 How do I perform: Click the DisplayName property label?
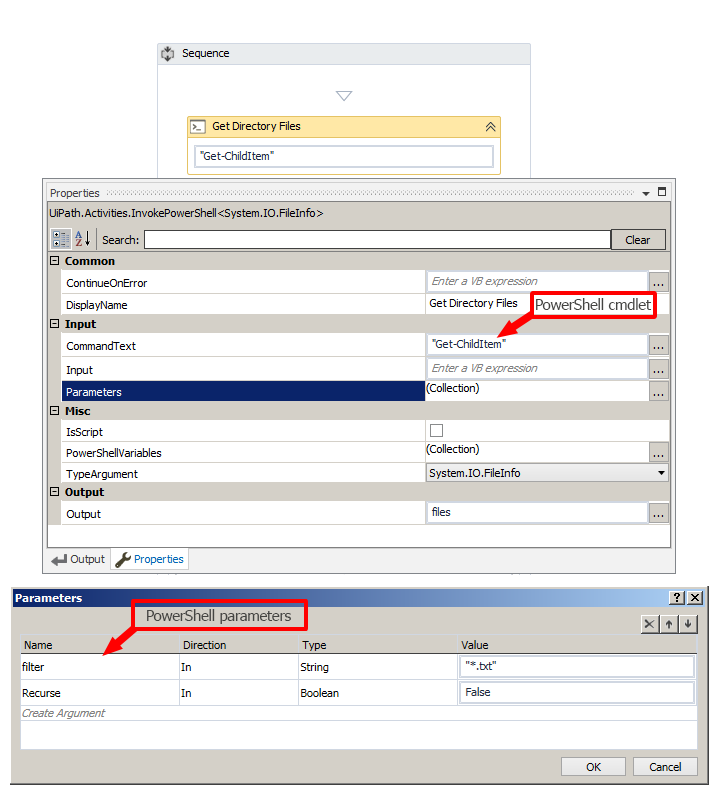(97, 305)
